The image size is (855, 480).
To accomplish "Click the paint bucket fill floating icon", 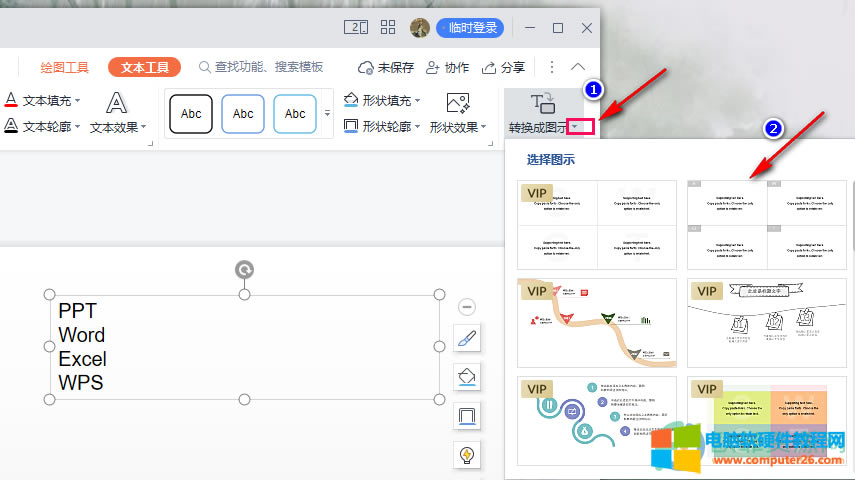I will click(x=467, y=377).
